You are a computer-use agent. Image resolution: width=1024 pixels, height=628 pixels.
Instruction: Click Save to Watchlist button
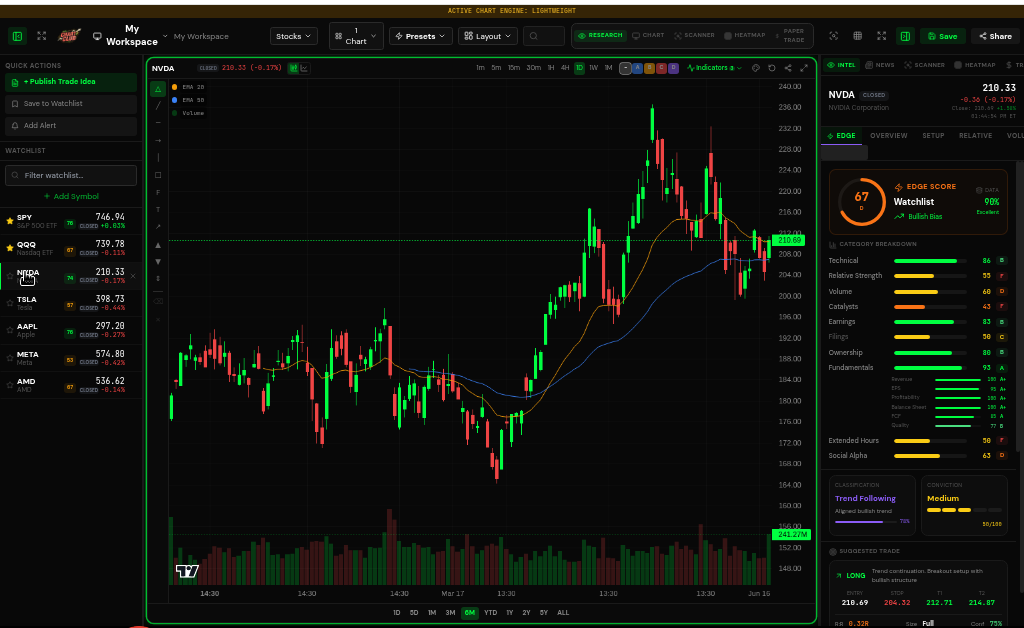(71, 104)
